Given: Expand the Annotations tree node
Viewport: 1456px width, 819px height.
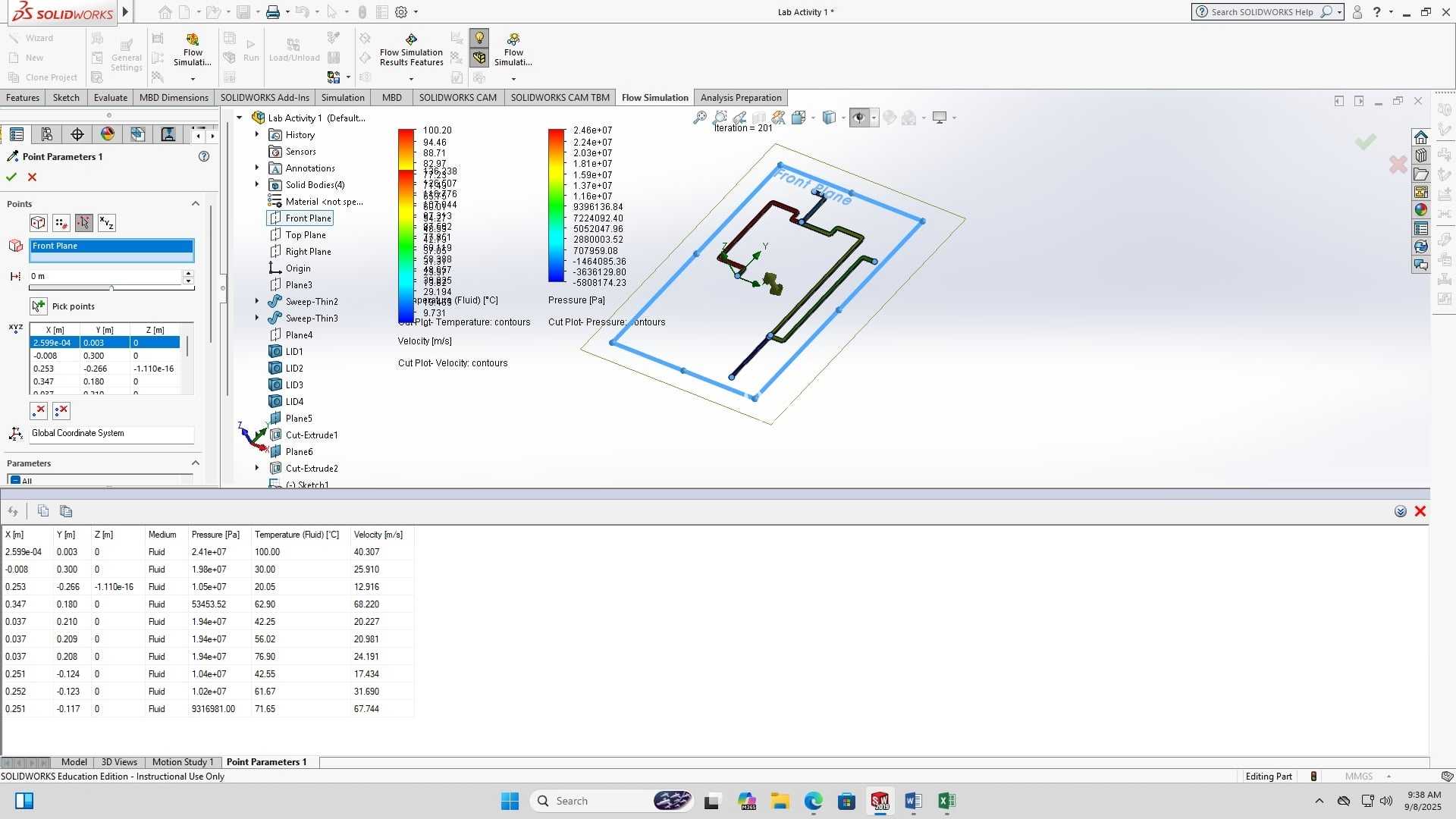Looking at the screenshot, I should (x=257, y=168).
